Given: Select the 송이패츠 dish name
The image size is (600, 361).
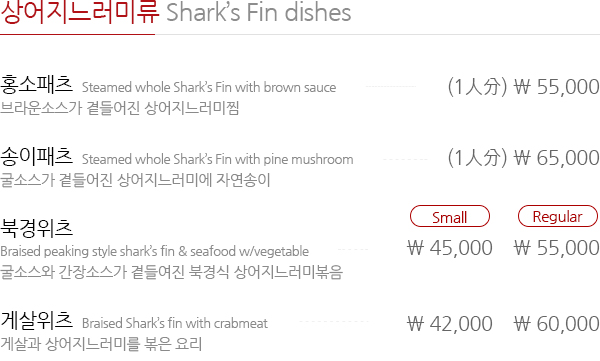Looking at the screenshot, I should tap(36, 157).
